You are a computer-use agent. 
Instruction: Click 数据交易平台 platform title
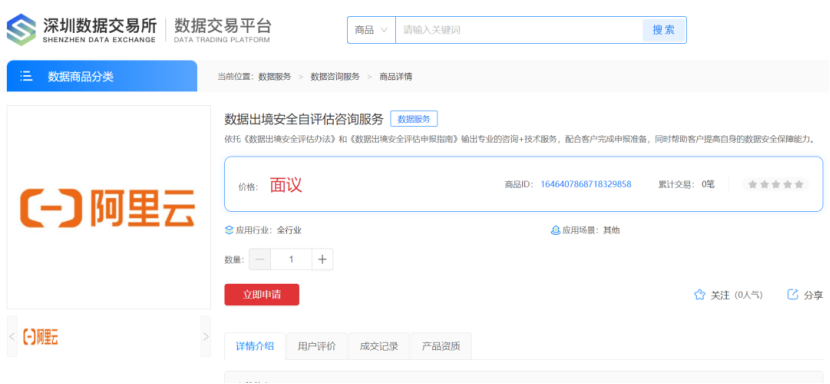[x=222, y=25]
